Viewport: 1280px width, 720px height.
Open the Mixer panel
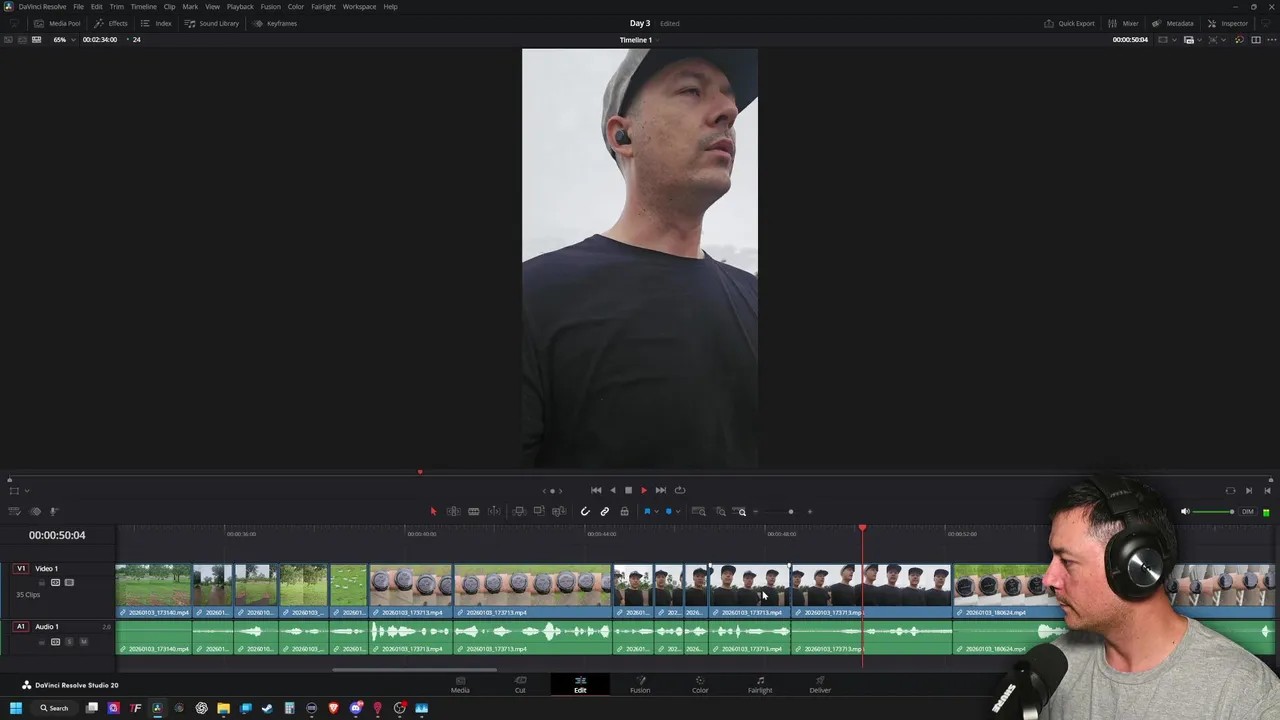(1123, 23)
